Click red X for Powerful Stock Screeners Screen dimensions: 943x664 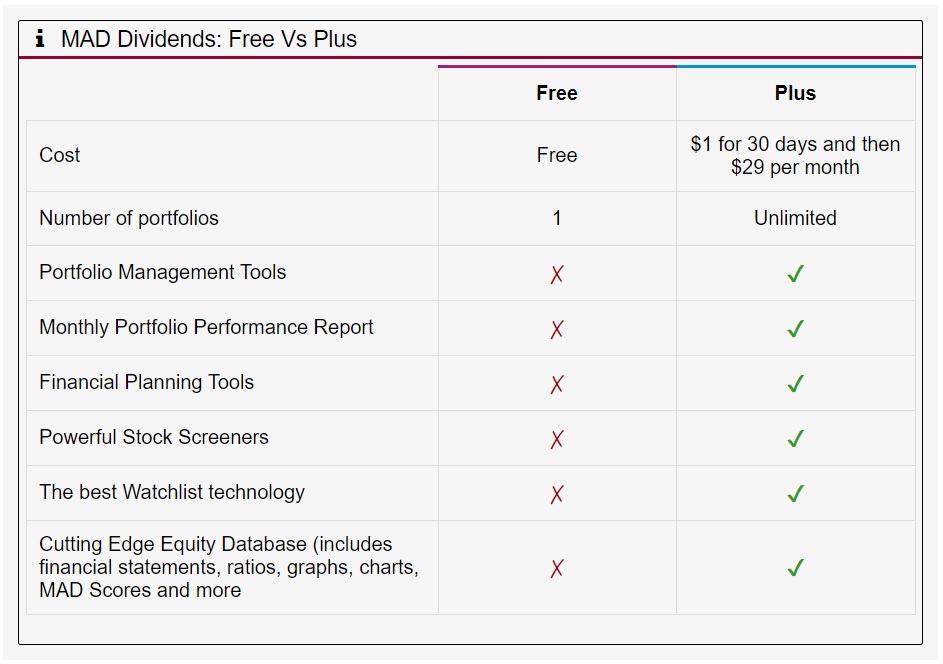pyautogui.click(x=557, y=439)
